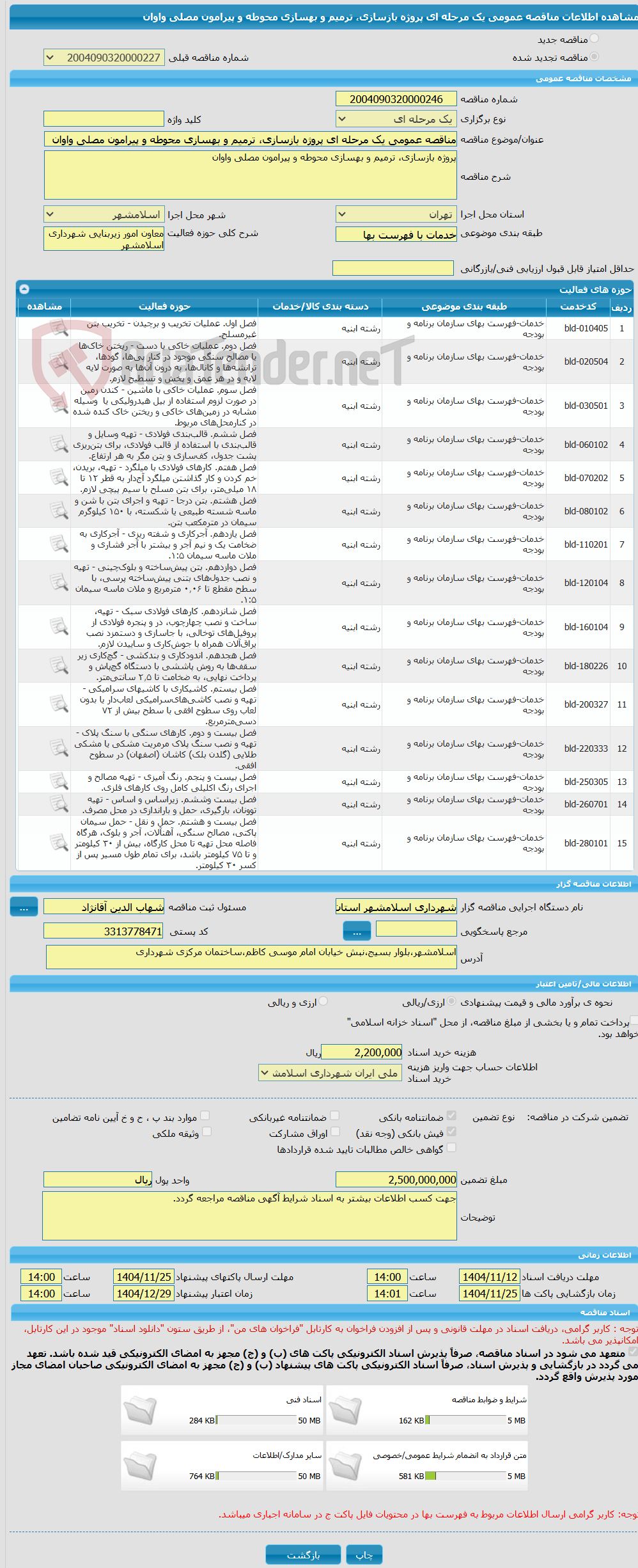Select the ارزی و ریالی radio option
Image resolution: width=638 pixels, height=1568 pixels.
[x=323, y=1002]
